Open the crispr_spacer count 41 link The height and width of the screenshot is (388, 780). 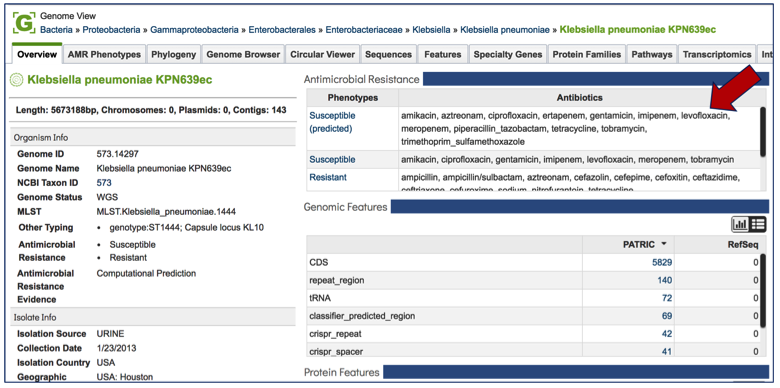(x=667, y=352)
